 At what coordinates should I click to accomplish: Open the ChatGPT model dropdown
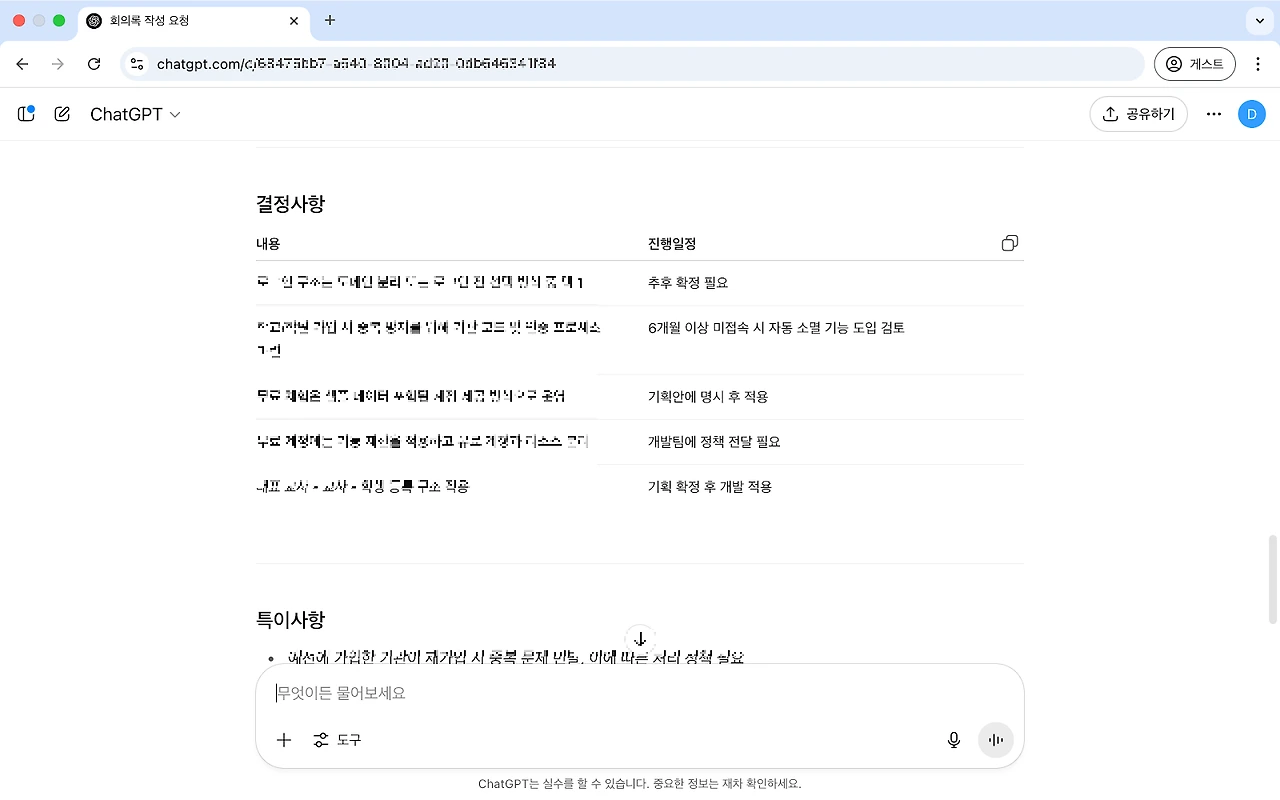point(135,113)
